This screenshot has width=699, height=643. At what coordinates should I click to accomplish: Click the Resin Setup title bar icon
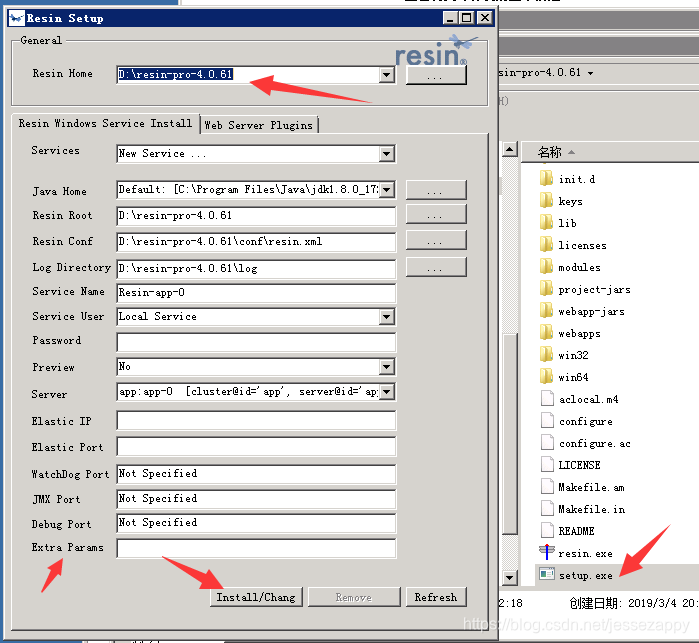click(x=16, y=18)
